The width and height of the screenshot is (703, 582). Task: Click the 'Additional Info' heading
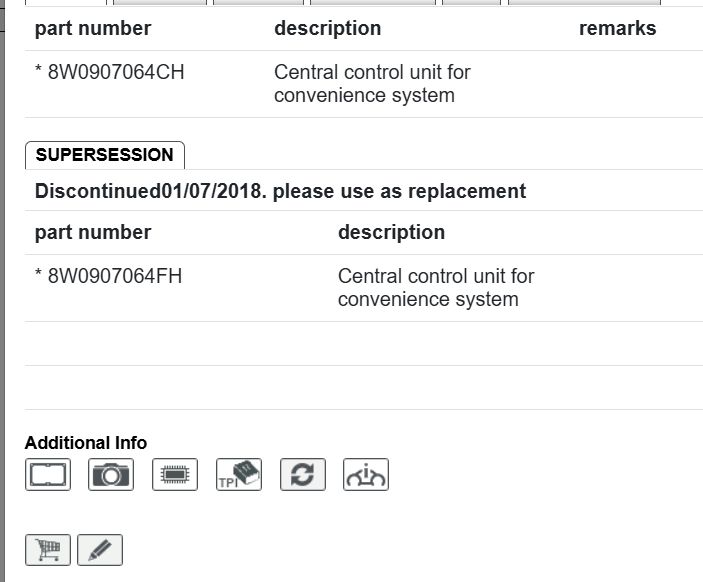coord(86,442)
